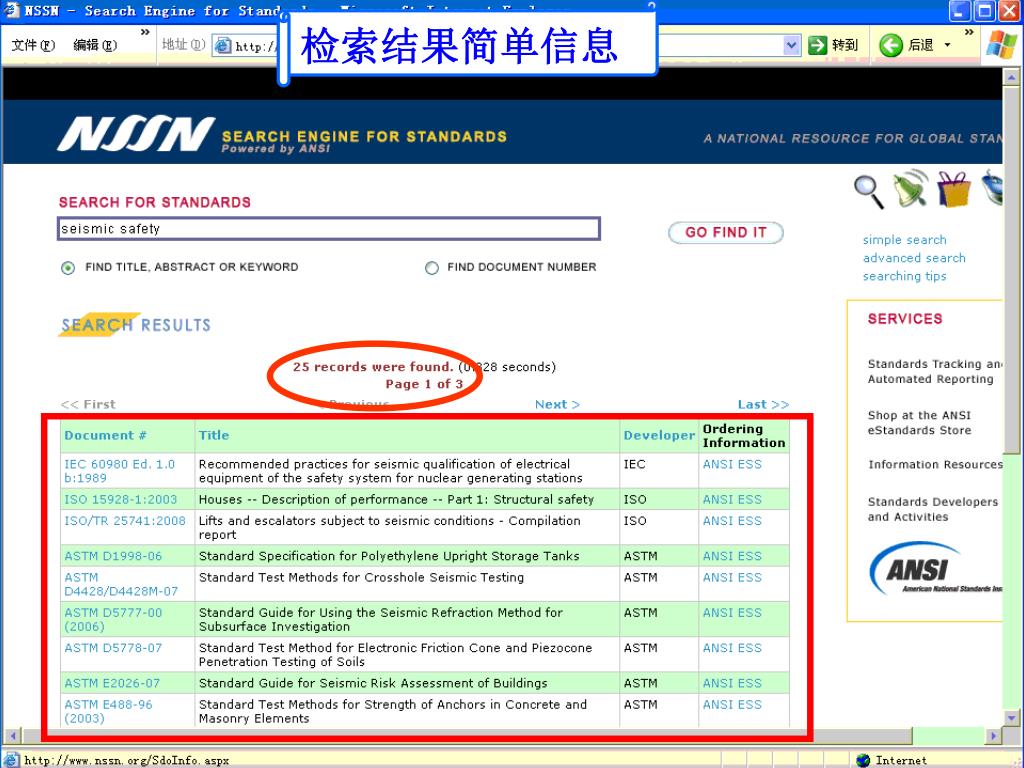Click the Internet zone globe icon

tap(863, 760)
